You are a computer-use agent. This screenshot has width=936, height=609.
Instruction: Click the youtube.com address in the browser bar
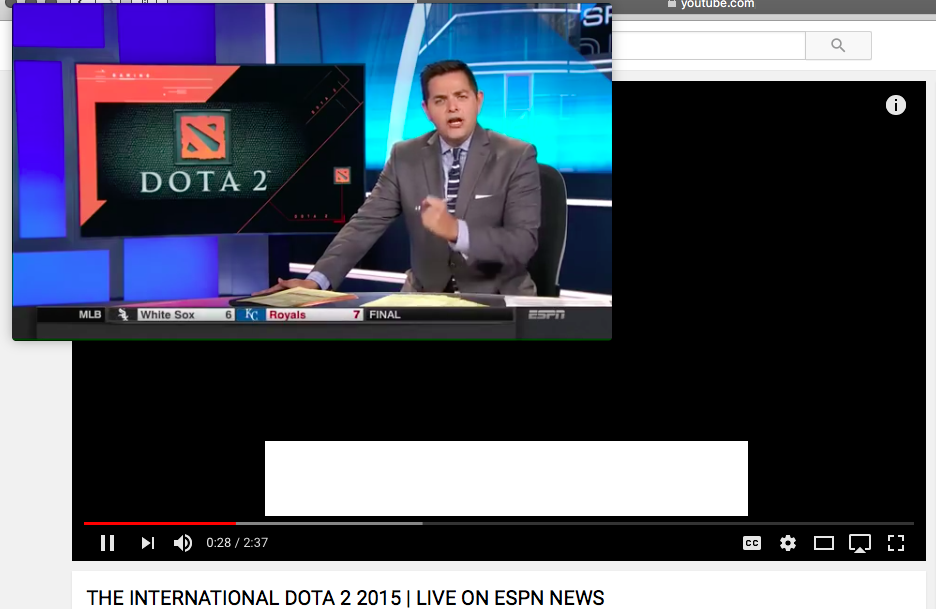pos(717,4)
